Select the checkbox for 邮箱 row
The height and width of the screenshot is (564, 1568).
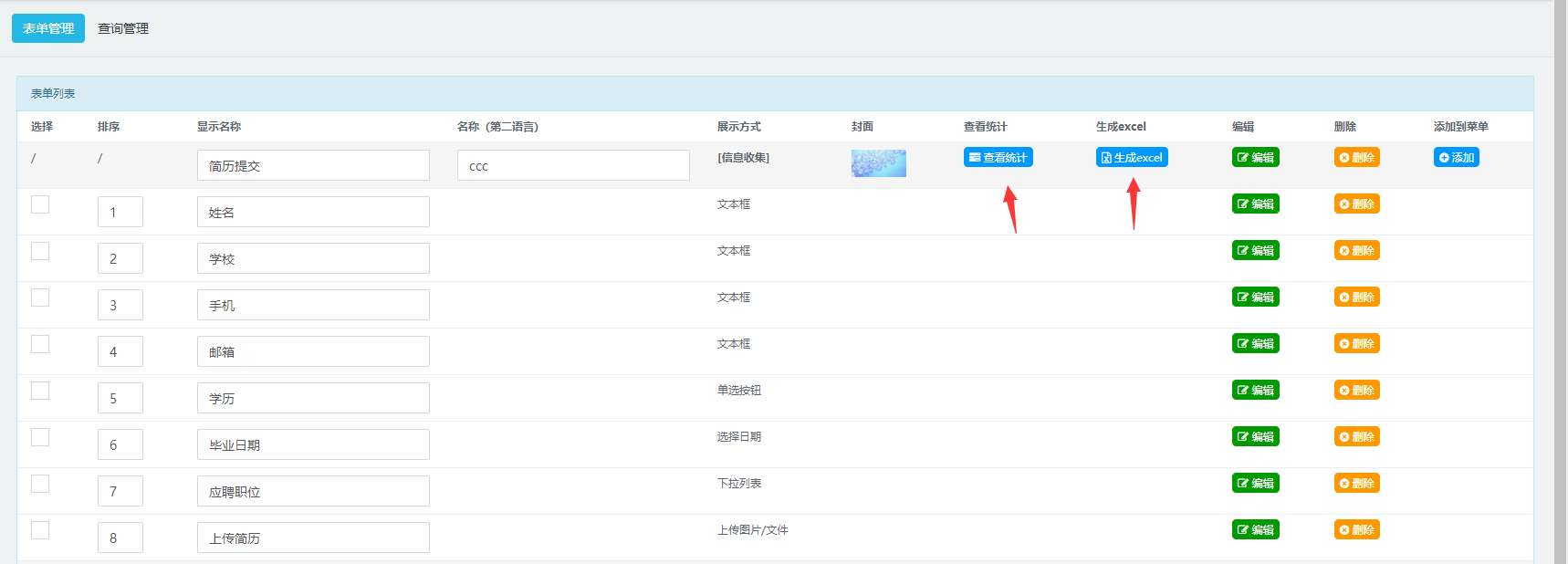coord(40,344)
